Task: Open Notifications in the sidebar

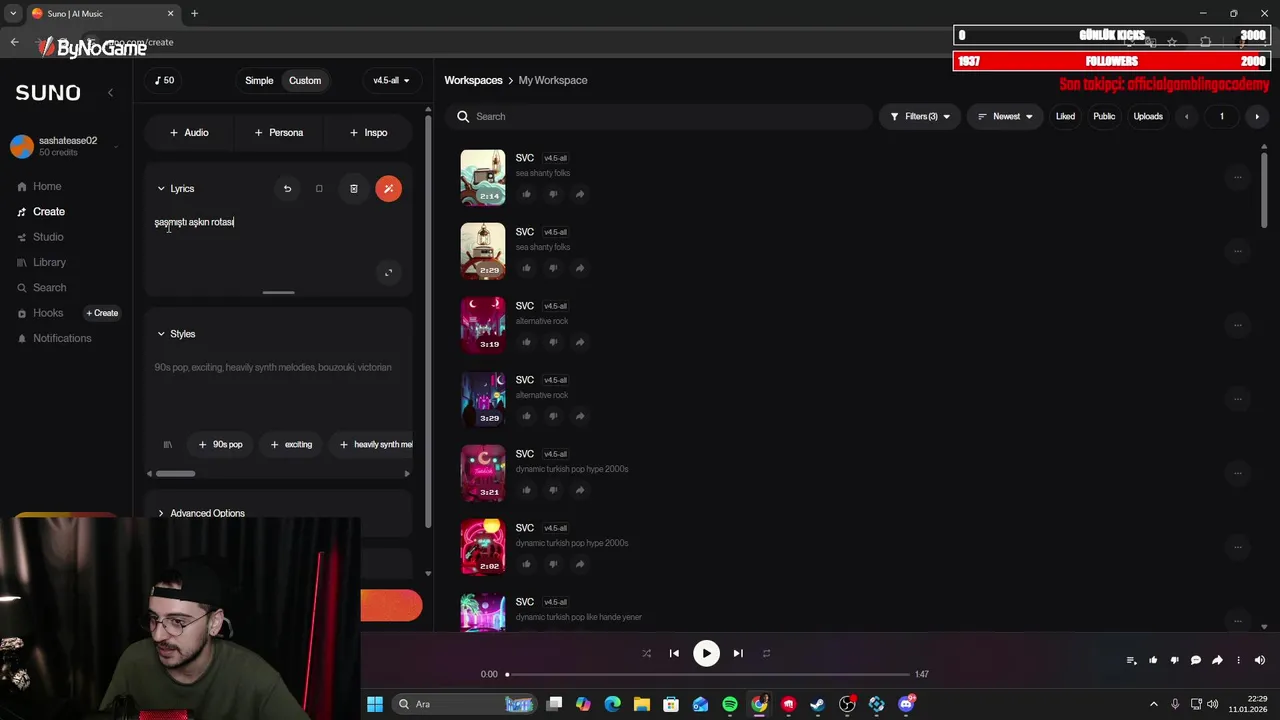Action: 55,338
